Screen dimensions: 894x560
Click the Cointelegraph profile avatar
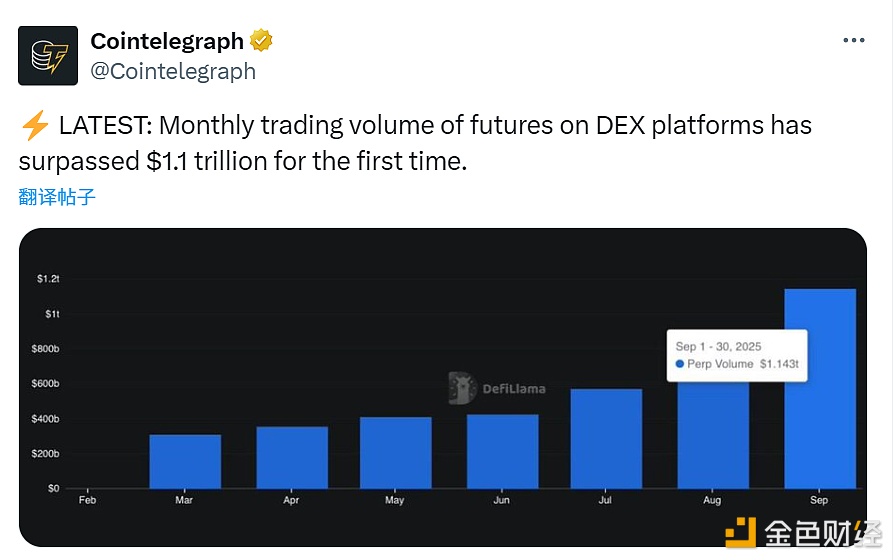pos(48,56)
